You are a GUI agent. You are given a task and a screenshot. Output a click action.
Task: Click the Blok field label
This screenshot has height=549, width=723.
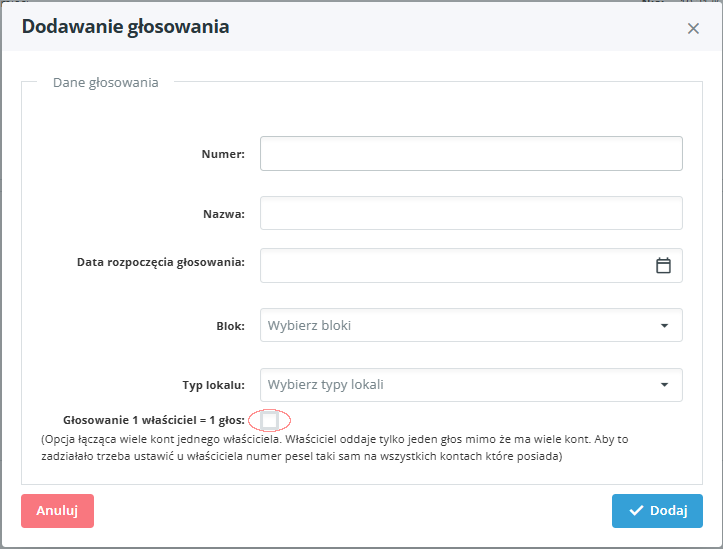tap(230, 325)
